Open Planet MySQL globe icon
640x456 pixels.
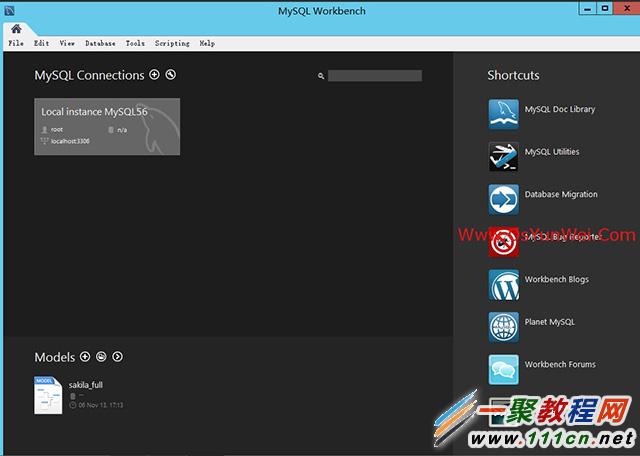(x=504, y=327)
